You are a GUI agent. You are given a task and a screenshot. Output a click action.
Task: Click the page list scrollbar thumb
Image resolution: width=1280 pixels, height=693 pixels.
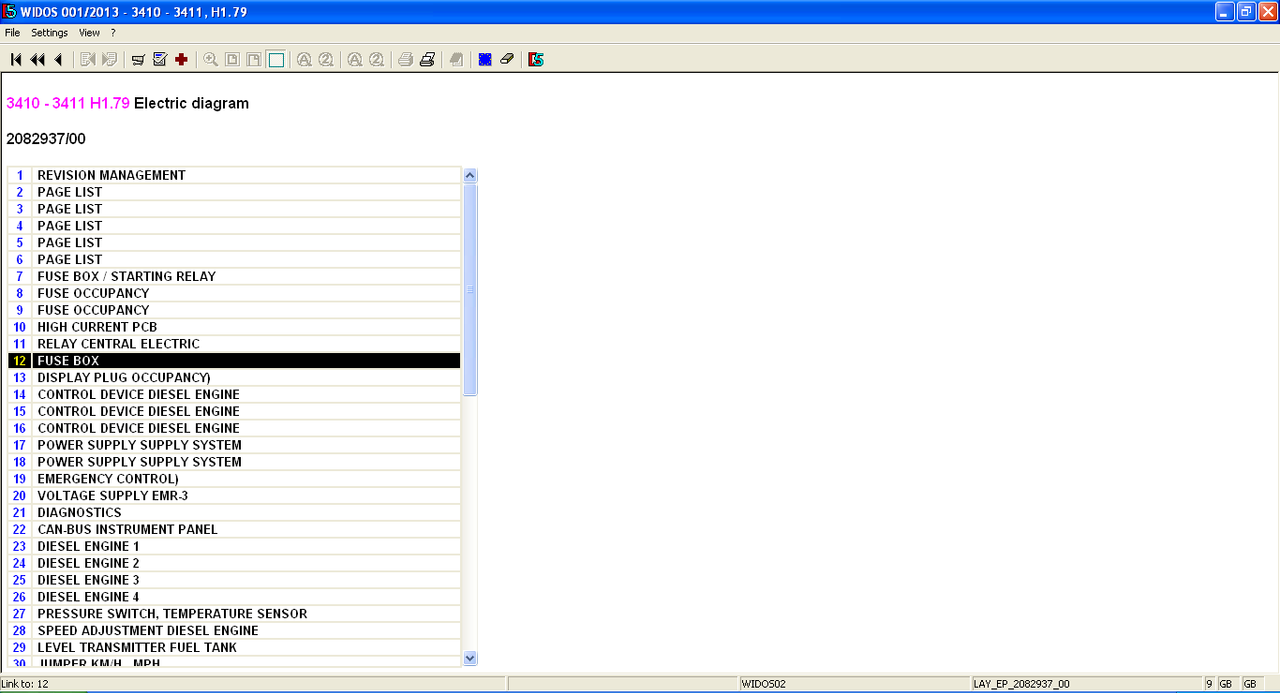(x=470, y=290)
